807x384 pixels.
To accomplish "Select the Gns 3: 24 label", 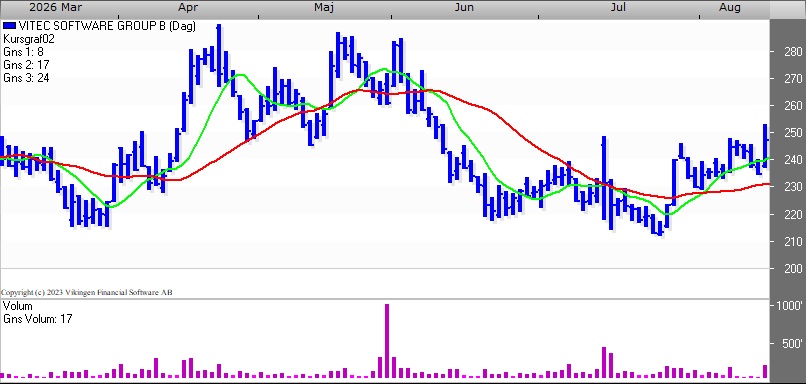I will 26,78.
